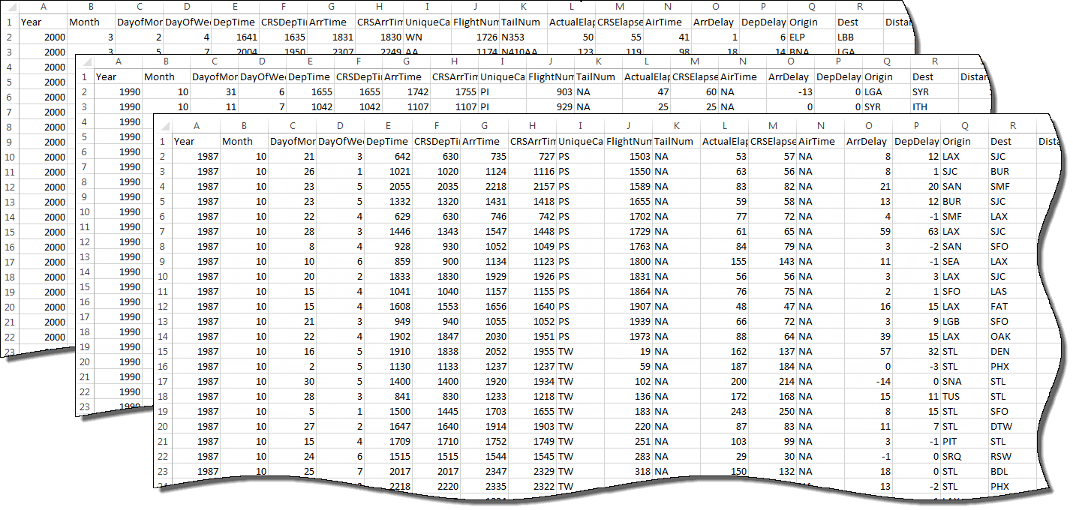Click the LAS destination cell
Image resolution: width=1073 pixels, height=510 pixels.
1012,292
